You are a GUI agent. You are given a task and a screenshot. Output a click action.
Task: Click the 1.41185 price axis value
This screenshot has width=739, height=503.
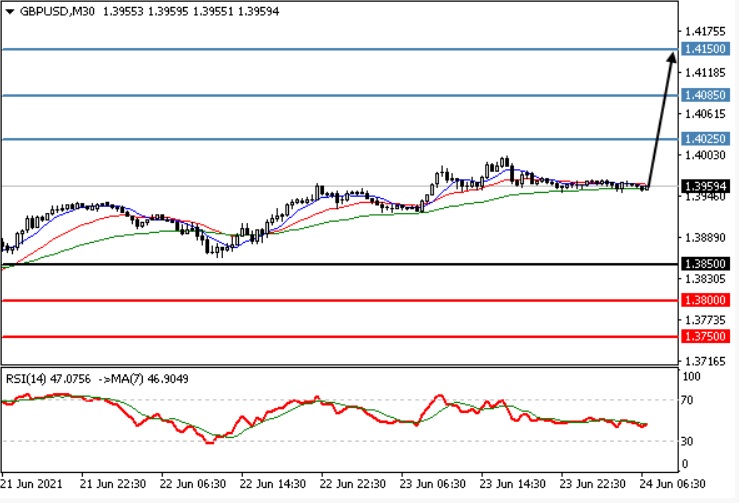(705, 73)
